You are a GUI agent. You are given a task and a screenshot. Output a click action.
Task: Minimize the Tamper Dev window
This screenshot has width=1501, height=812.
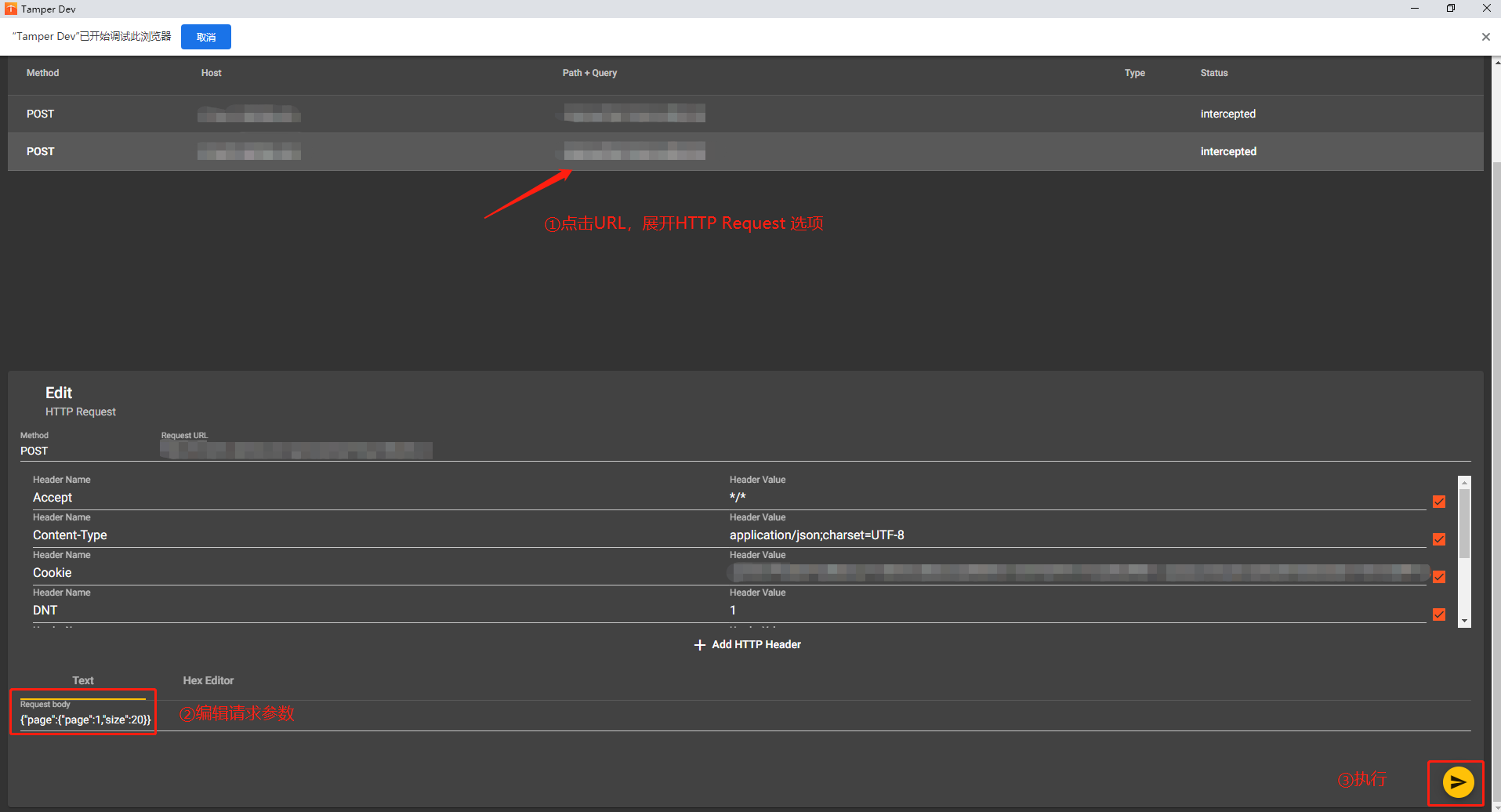pos(1415,9)
